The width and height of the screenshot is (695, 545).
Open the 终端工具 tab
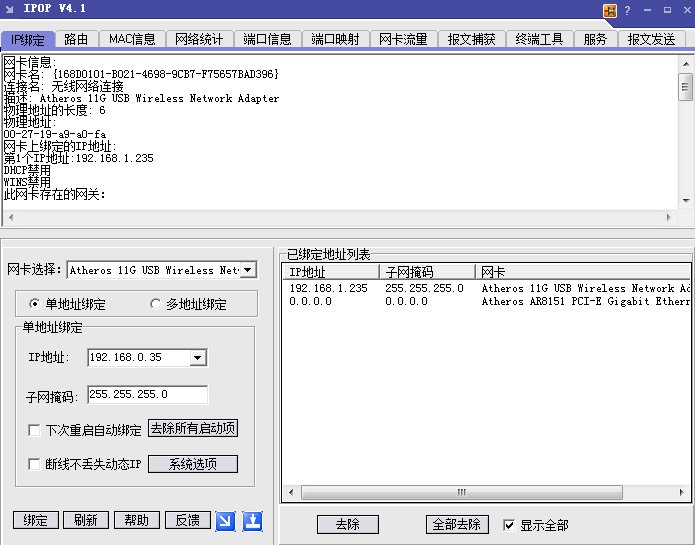point(539,39)
